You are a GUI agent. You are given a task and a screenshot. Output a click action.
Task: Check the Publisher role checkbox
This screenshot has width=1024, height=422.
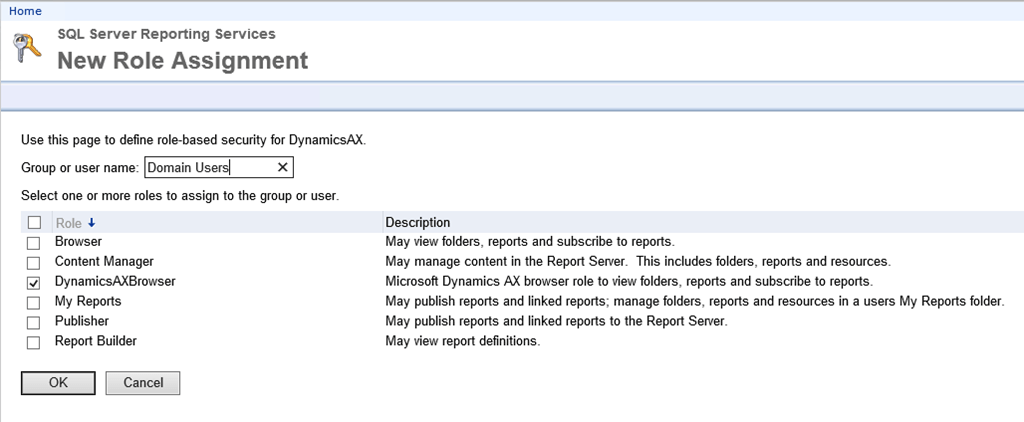(x=33, y=323)
